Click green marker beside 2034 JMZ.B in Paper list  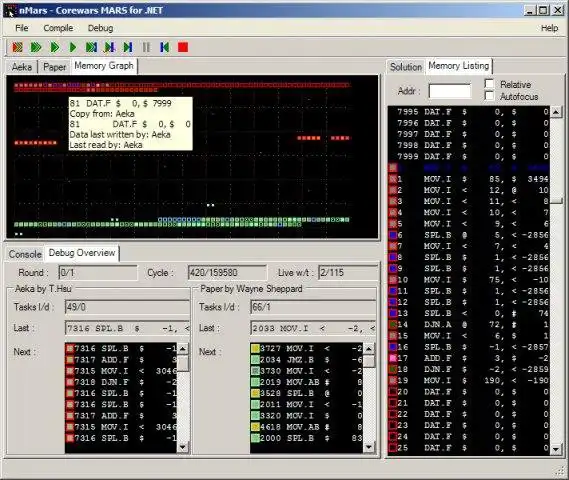pyautogui.click(x=255, y=360)
